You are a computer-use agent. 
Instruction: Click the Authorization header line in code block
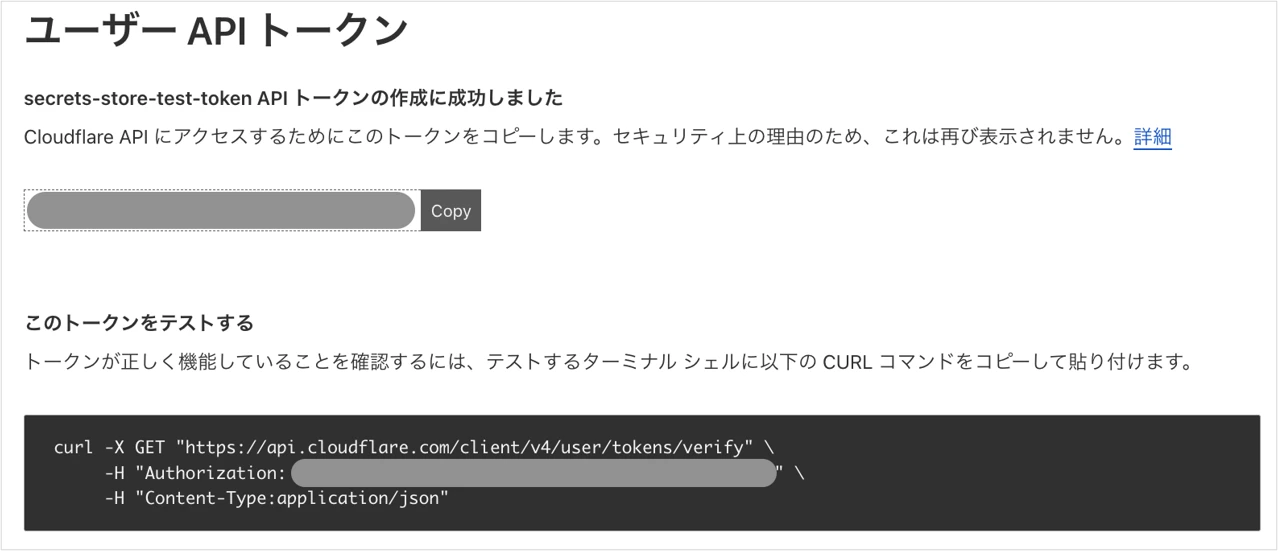coord(454,473)
